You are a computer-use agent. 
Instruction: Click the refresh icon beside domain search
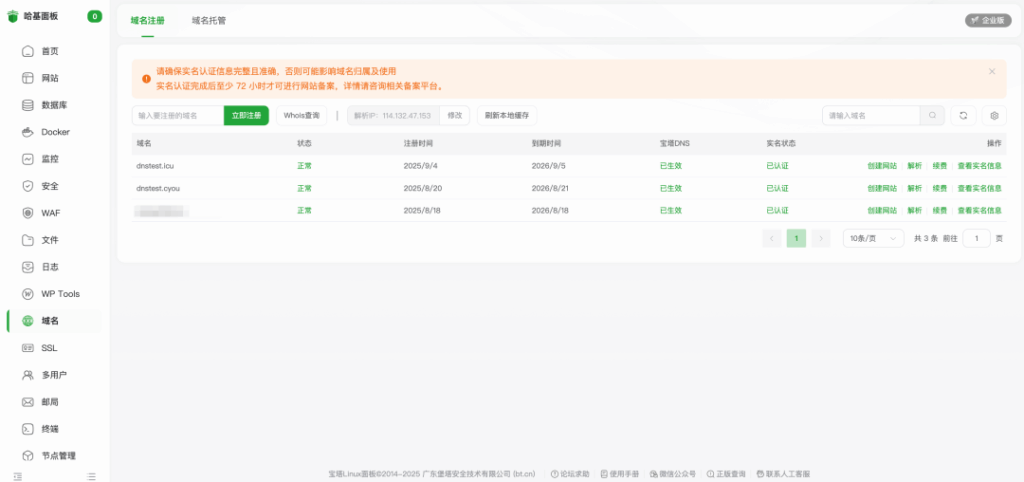click(x=963, y=115)
